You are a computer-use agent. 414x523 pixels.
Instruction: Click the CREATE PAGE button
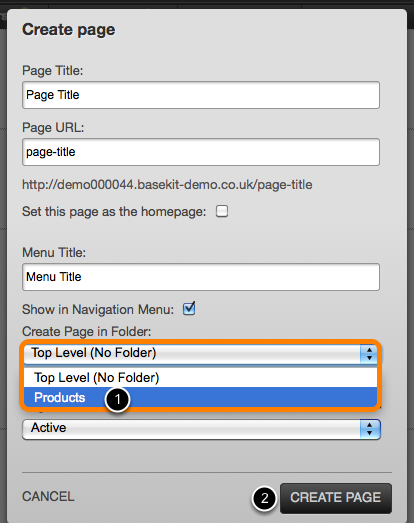336,498
